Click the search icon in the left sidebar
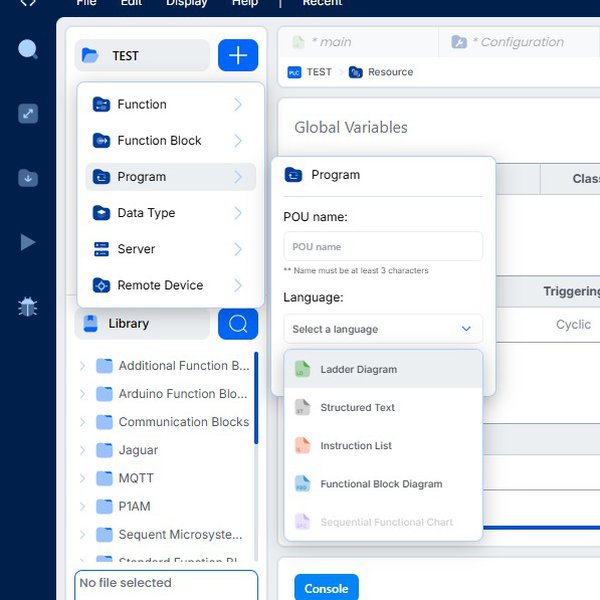Viewport: 600px width, 600px height. click(28, 49)
